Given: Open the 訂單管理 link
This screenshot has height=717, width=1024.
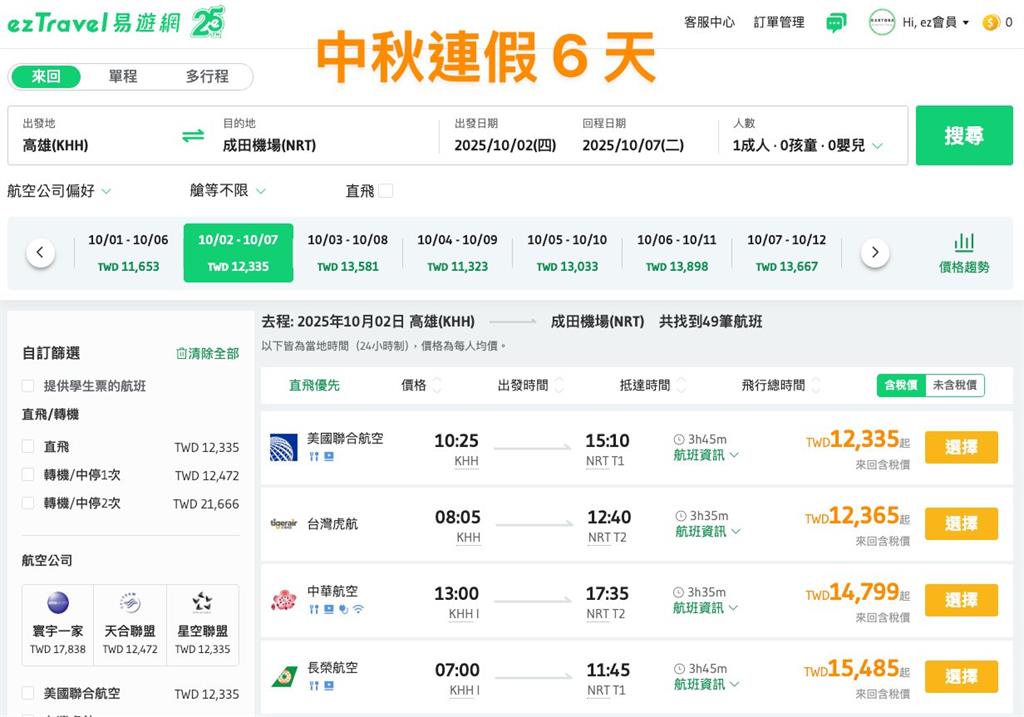Looking at the screenshot, I should pos(779,22).
